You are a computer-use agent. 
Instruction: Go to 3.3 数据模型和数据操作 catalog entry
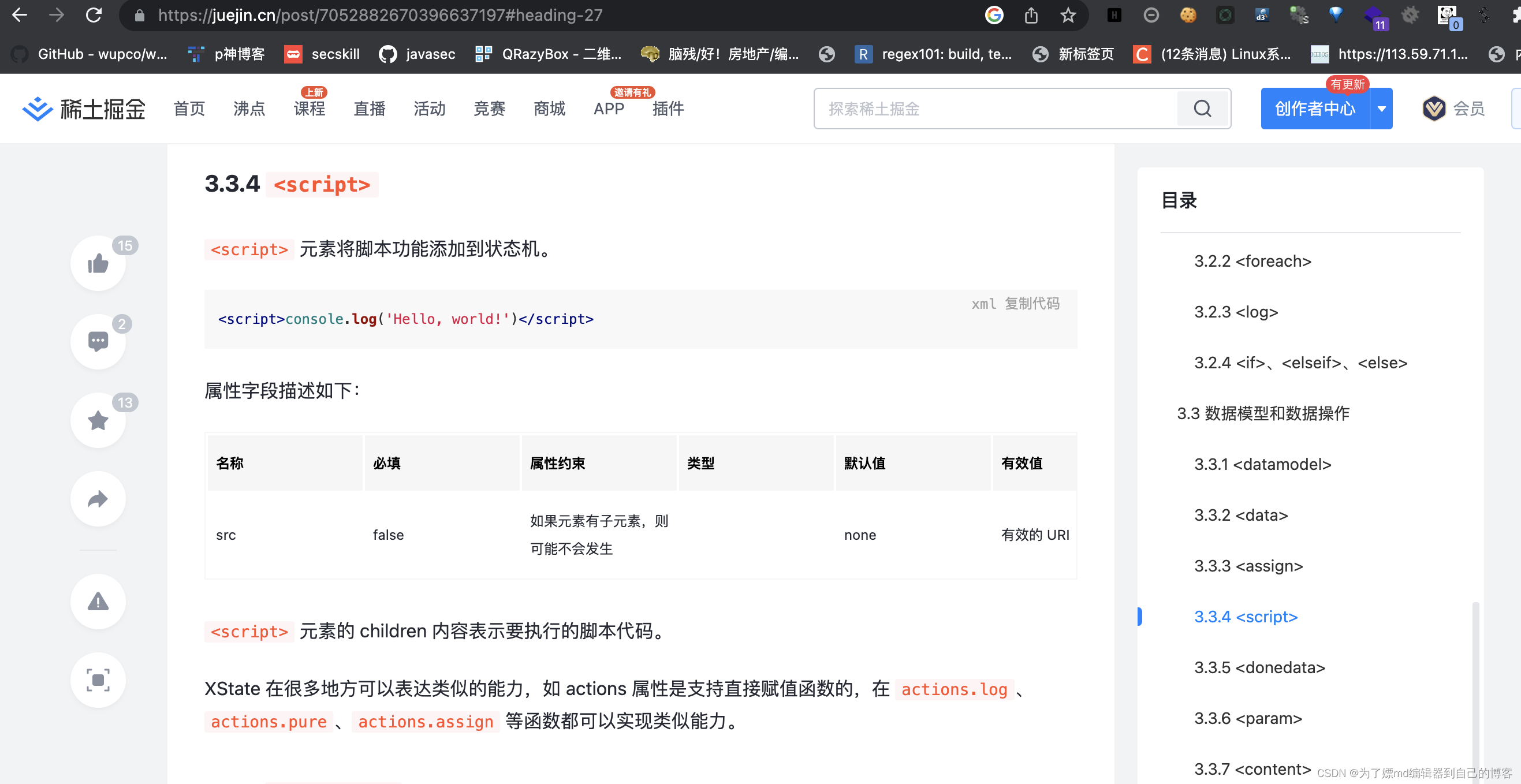1263,413
